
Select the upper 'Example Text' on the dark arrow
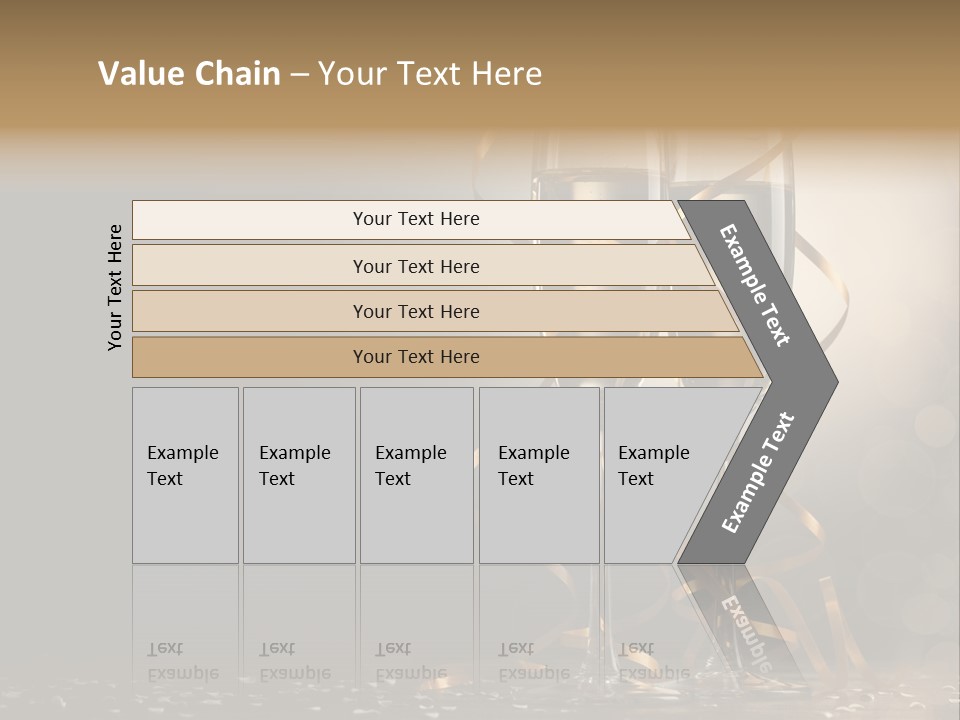point(754,285)
